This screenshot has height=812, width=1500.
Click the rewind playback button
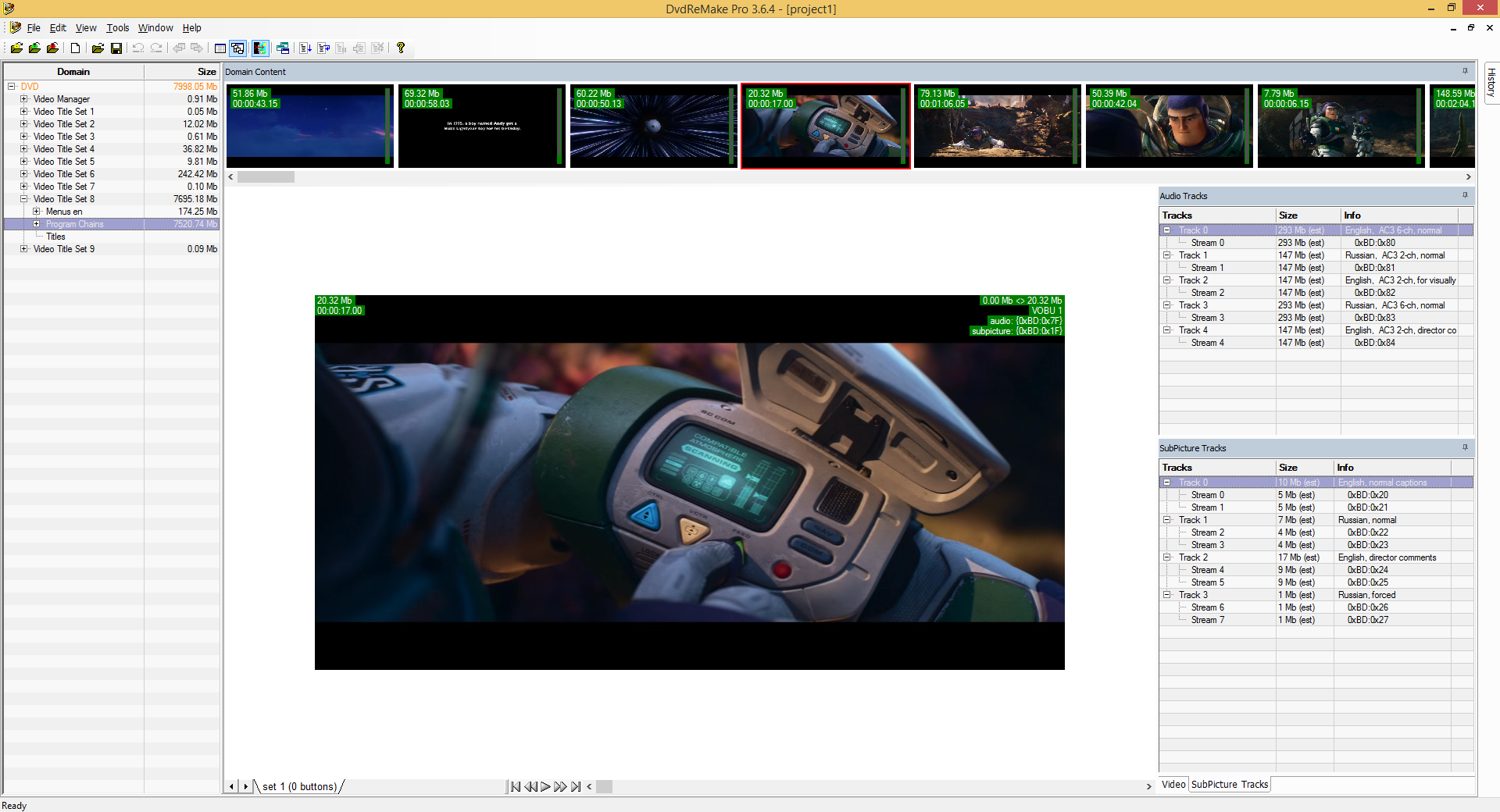[530, 787]
